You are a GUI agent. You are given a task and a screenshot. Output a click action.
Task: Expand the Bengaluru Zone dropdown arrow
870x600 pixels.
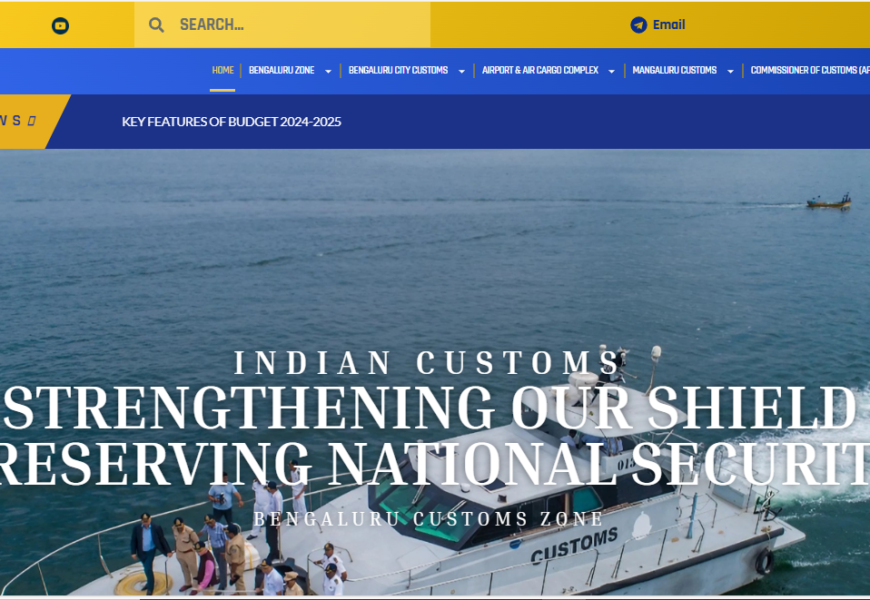[328, 72]
